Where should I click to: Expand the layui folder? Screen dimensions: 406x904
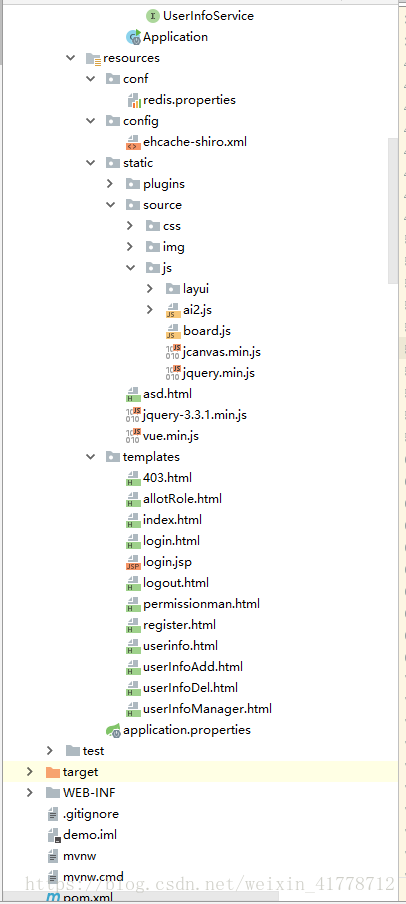tap(151, 289)
